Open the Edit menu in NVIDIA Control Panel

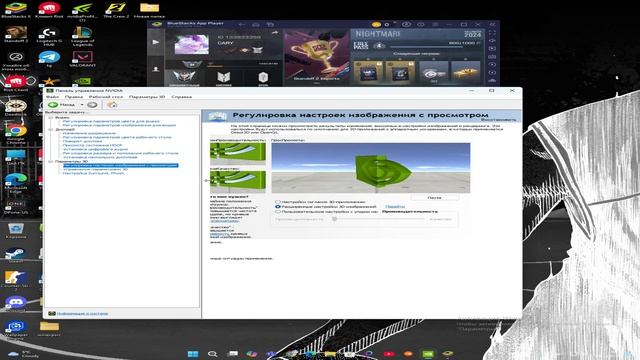click(x=74, y=97)
